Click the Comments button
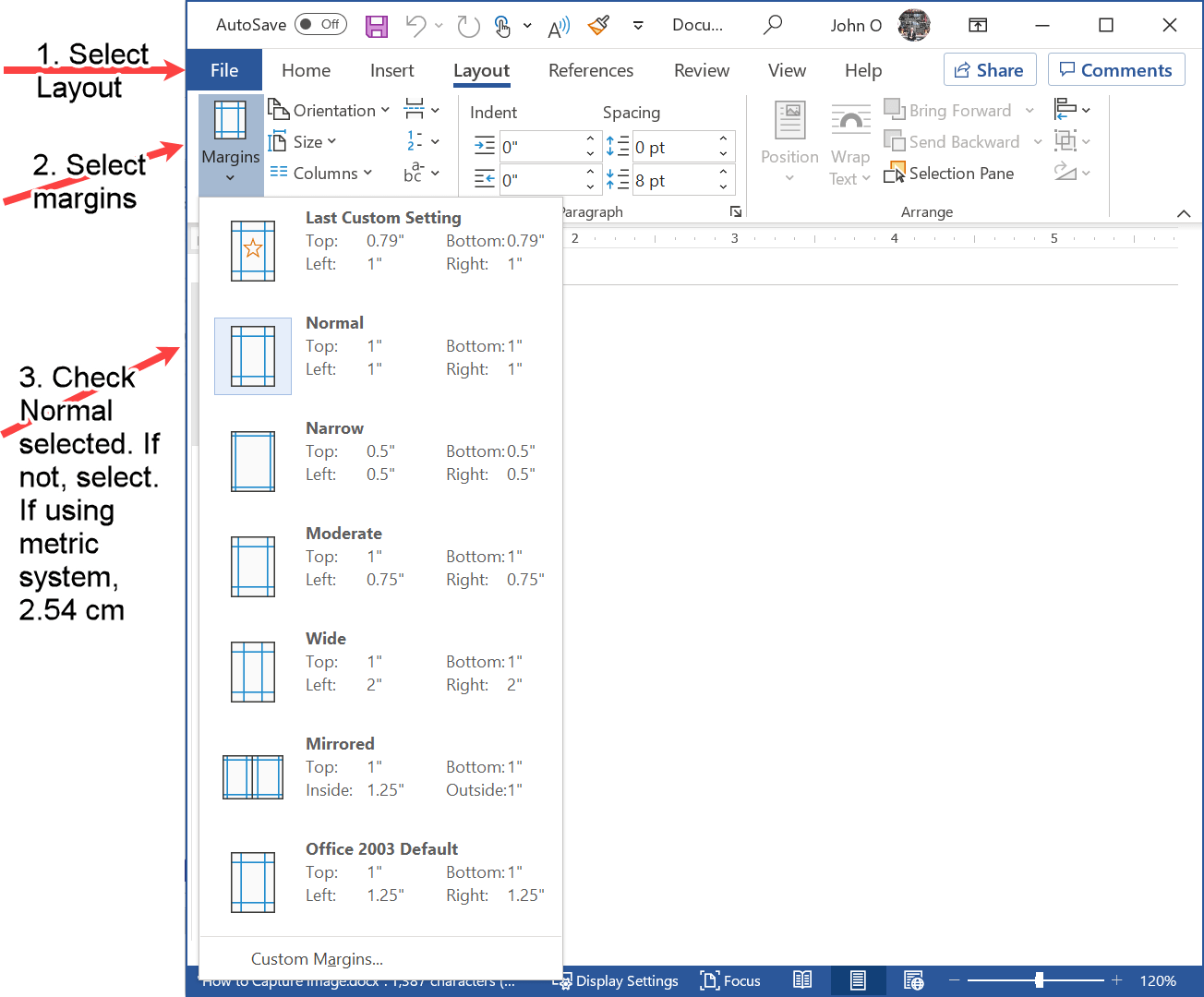Screen dimensions: 1204x997 pos(1116,70)
